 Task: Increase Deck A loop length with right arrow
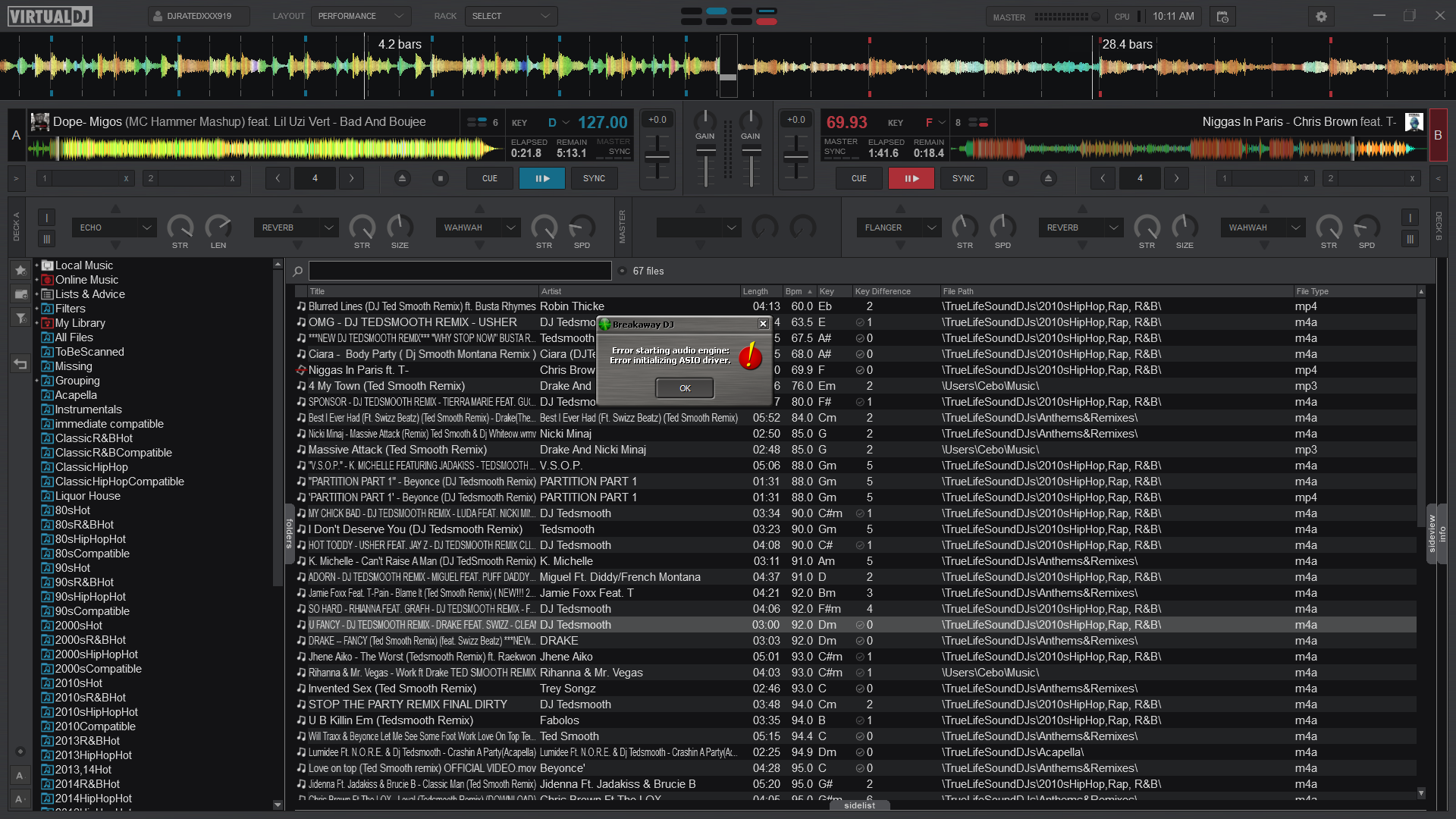(x=351, y=179)
